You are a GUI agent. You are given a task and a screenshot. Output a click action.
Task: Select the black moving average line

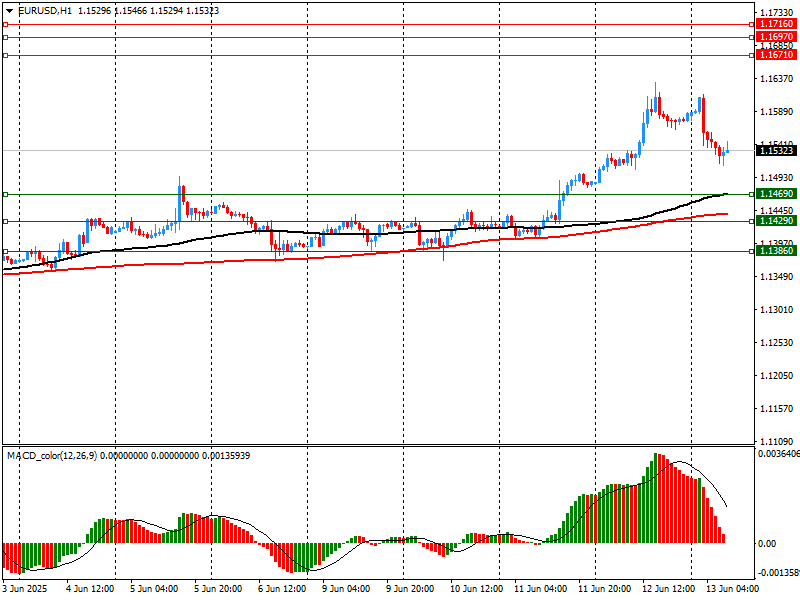[x=300, y=234]
